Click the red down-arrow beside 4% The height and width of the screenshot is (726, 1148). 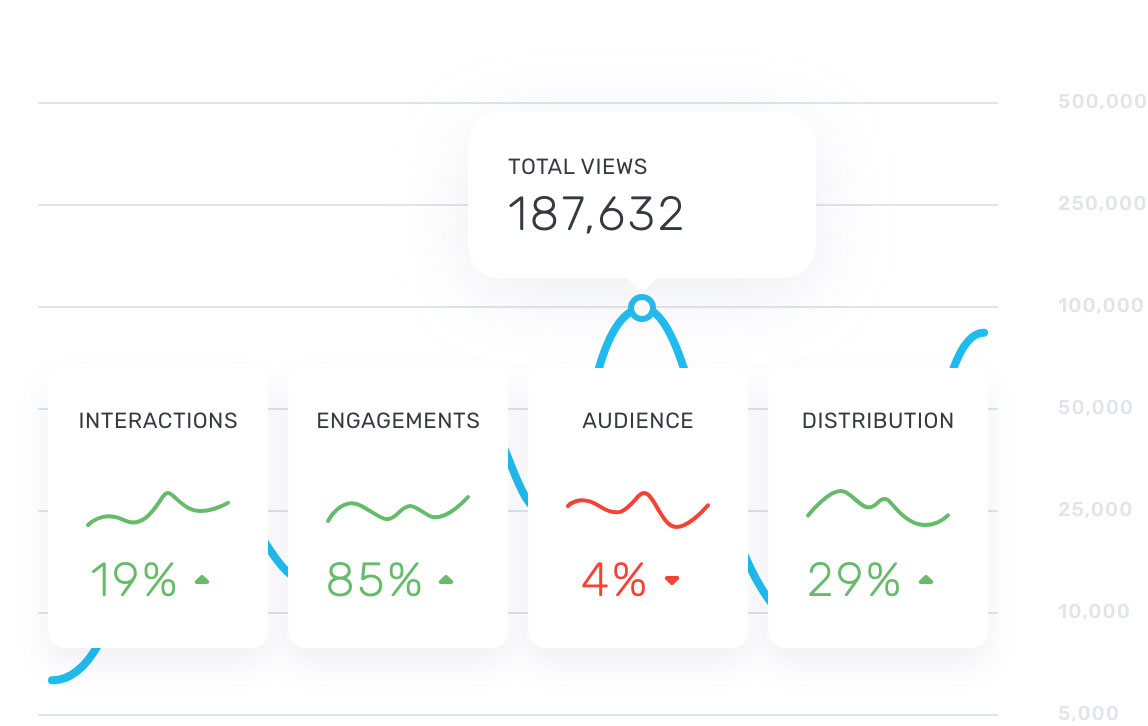tap(674, 578)
